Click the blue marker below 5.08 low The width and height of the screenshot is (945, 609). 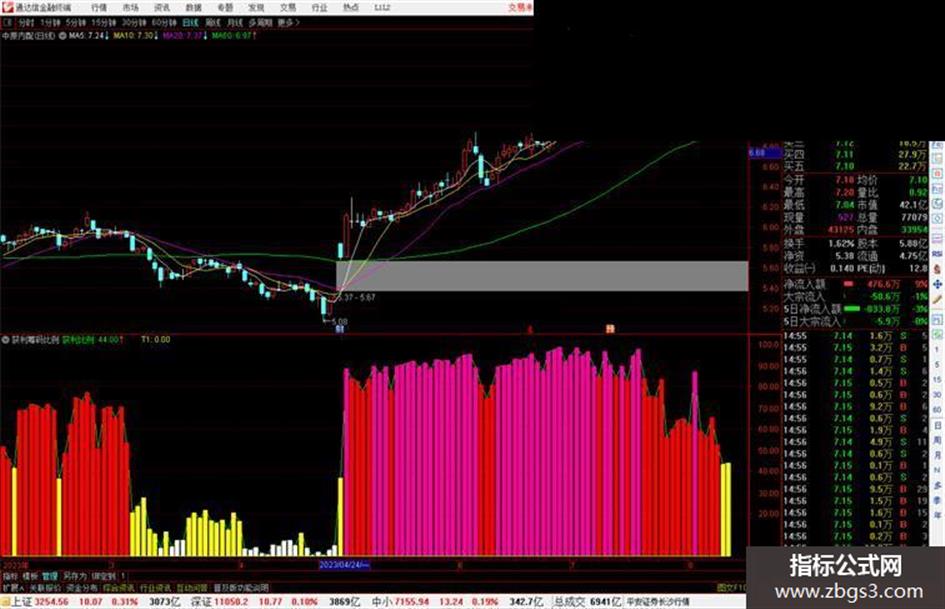339,329
